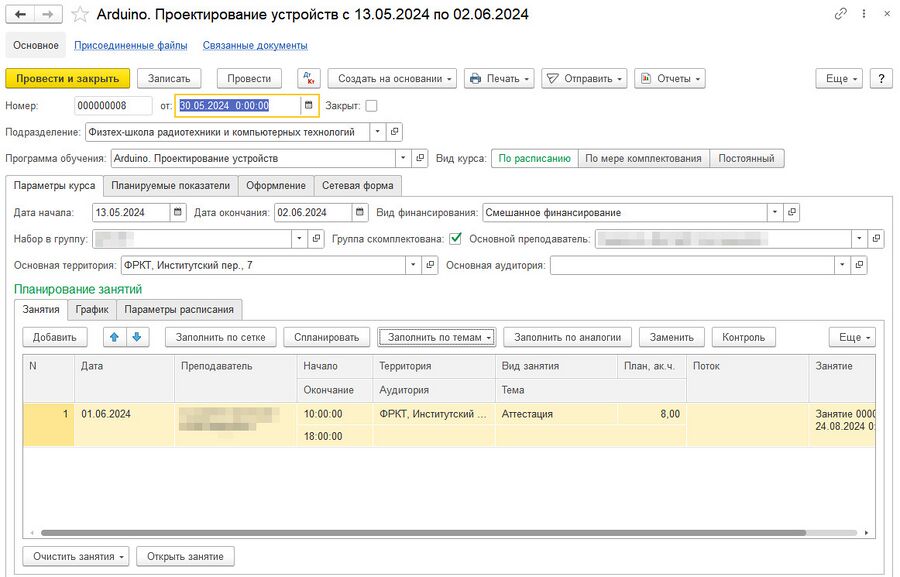
Task: Click Провести и закрыть button
Action: [67, 79]
